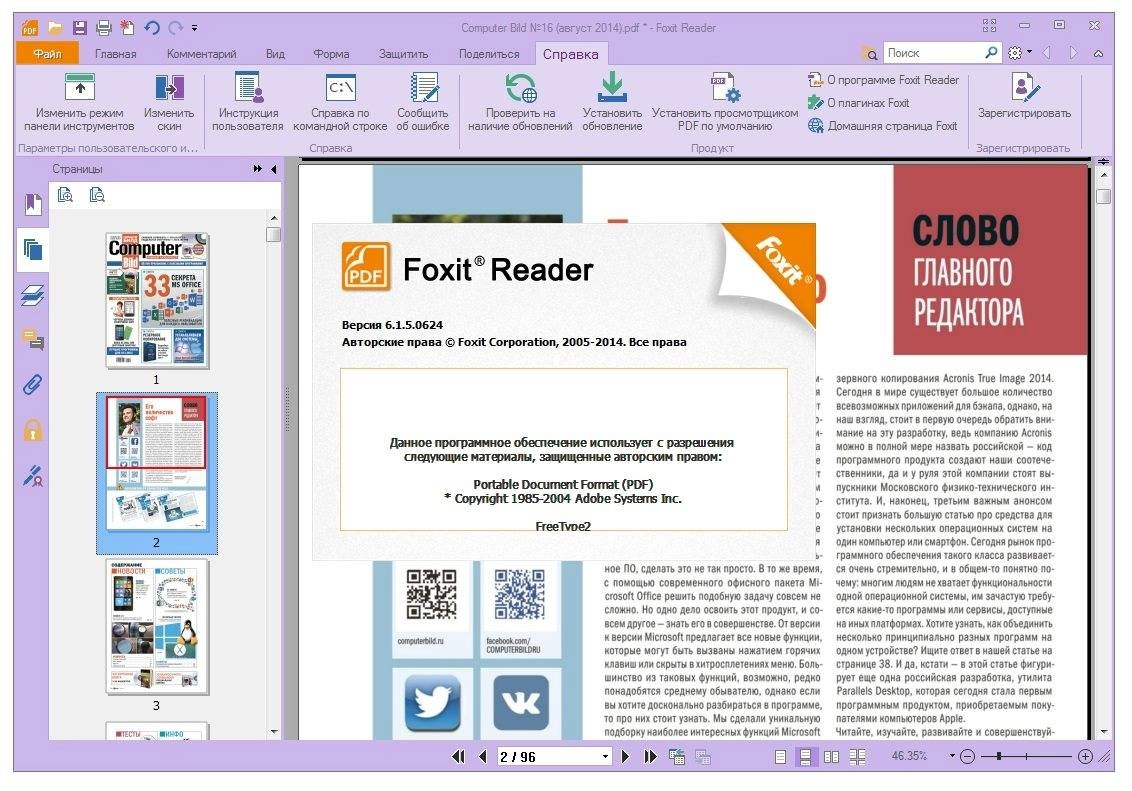Open the Signatures panel in the sidebar
Image resolution: width=1132 pixels, height=791 pixels.
[32, 475]
